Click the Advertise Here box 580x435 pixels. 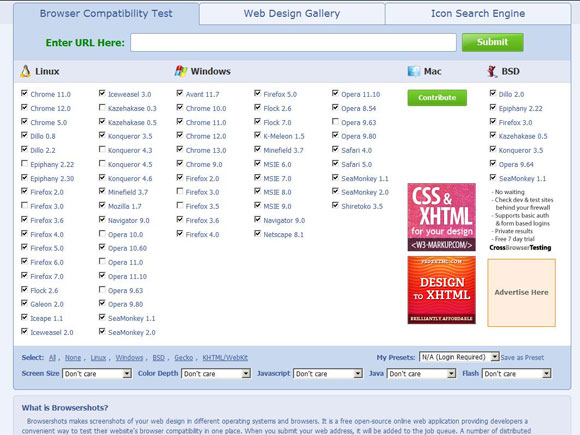[x=522, y=293]
